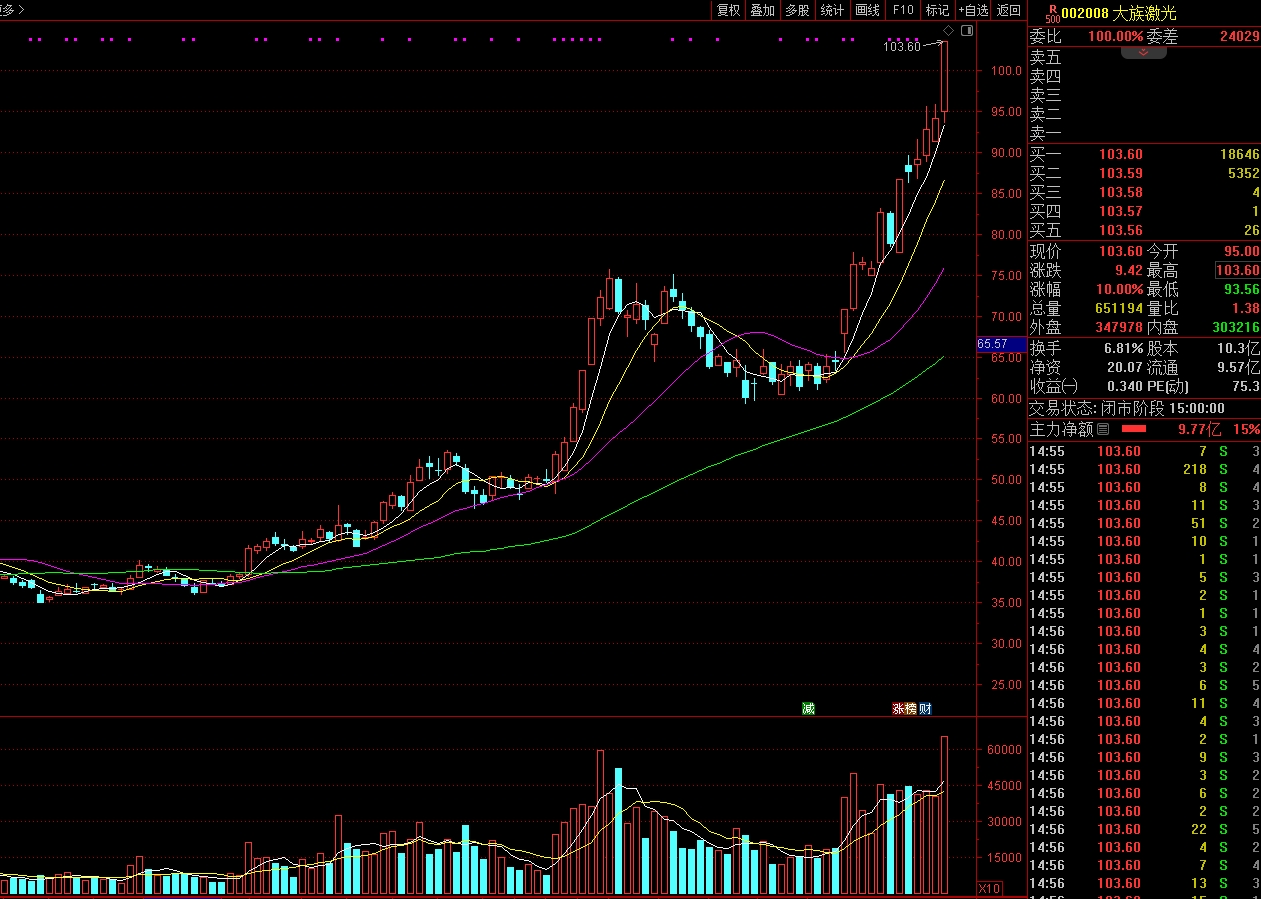Open the 主力净额 details list icon
Viewport: 1261px width, 899px height.
click(x=1103, y=429)
